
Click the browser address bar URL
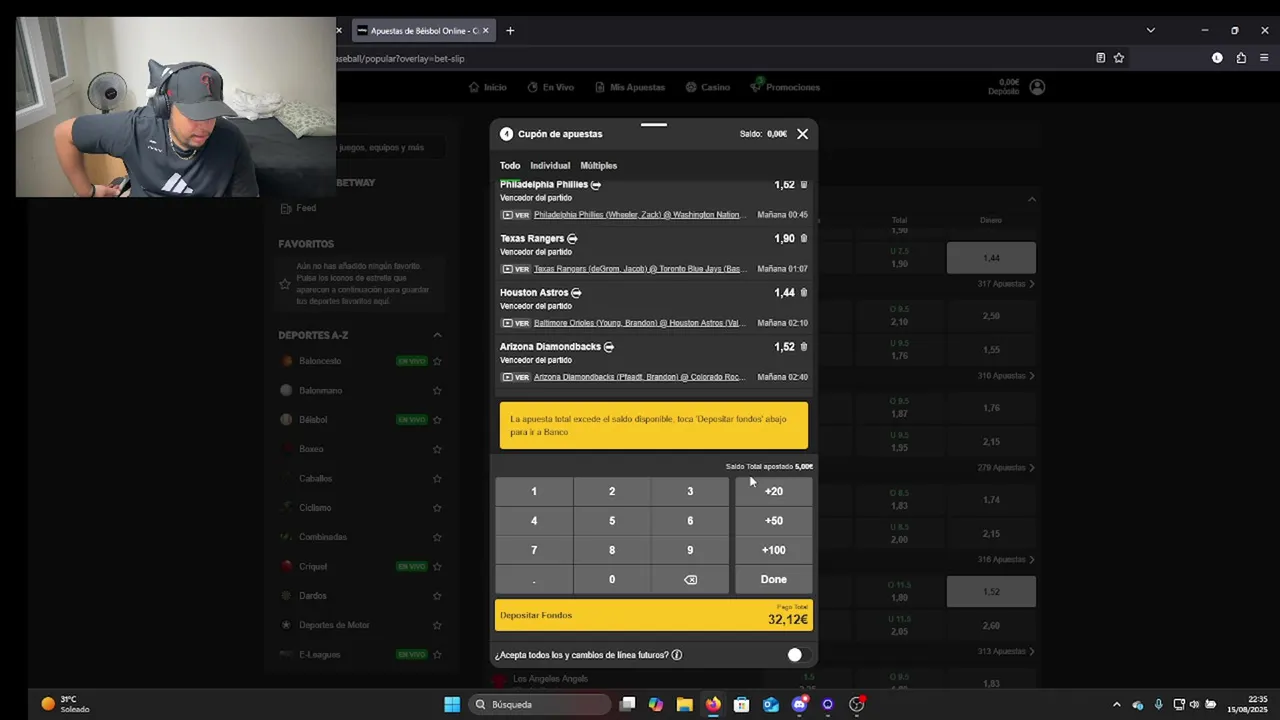pos(400,58)
